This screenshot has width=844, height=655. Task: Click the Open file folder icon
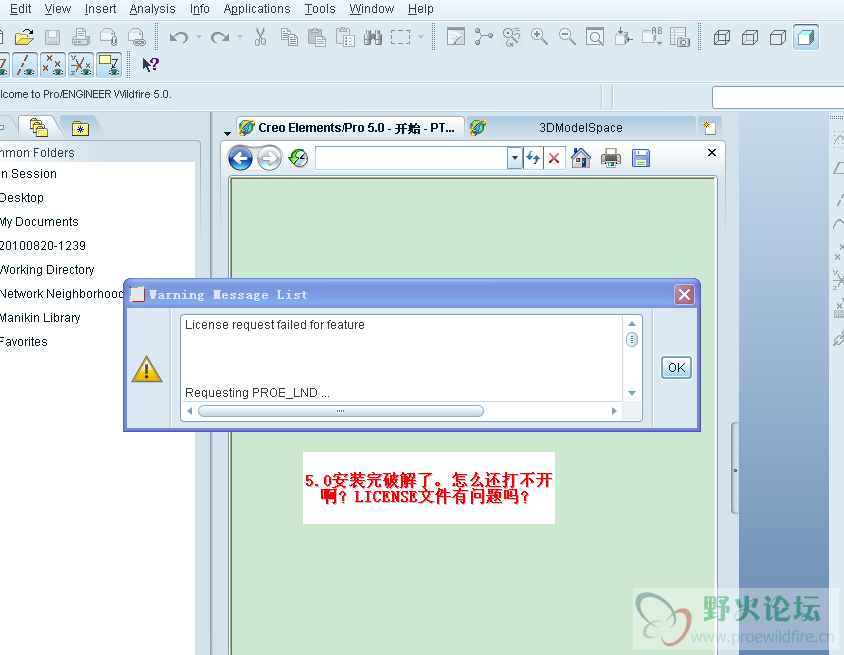(x=24, y=37)
